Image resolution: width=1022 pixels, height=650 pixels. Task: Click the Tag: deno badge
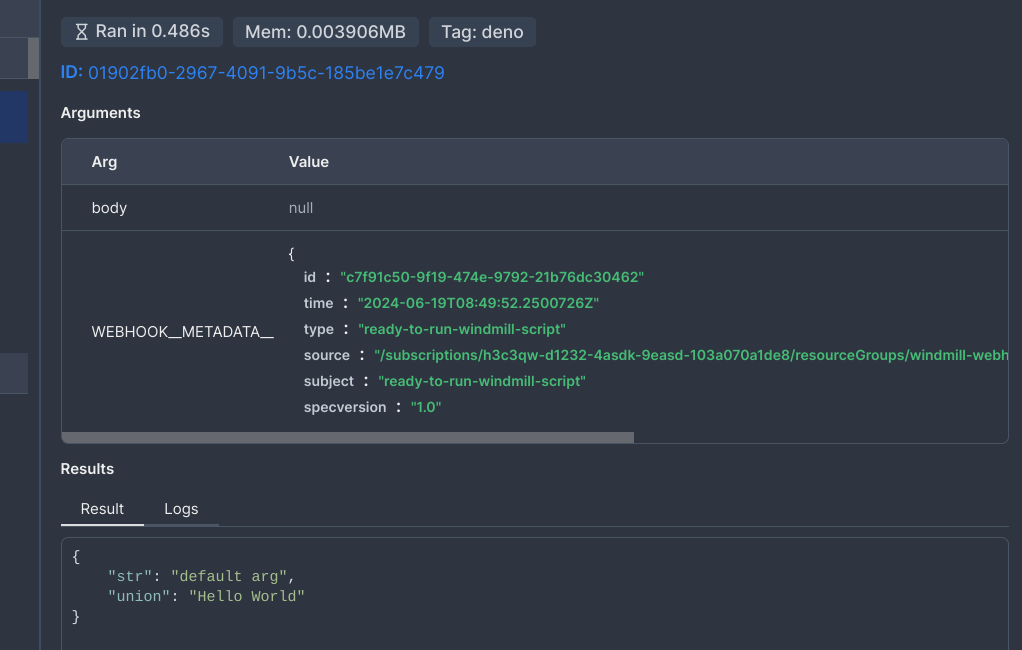(482, 31)
